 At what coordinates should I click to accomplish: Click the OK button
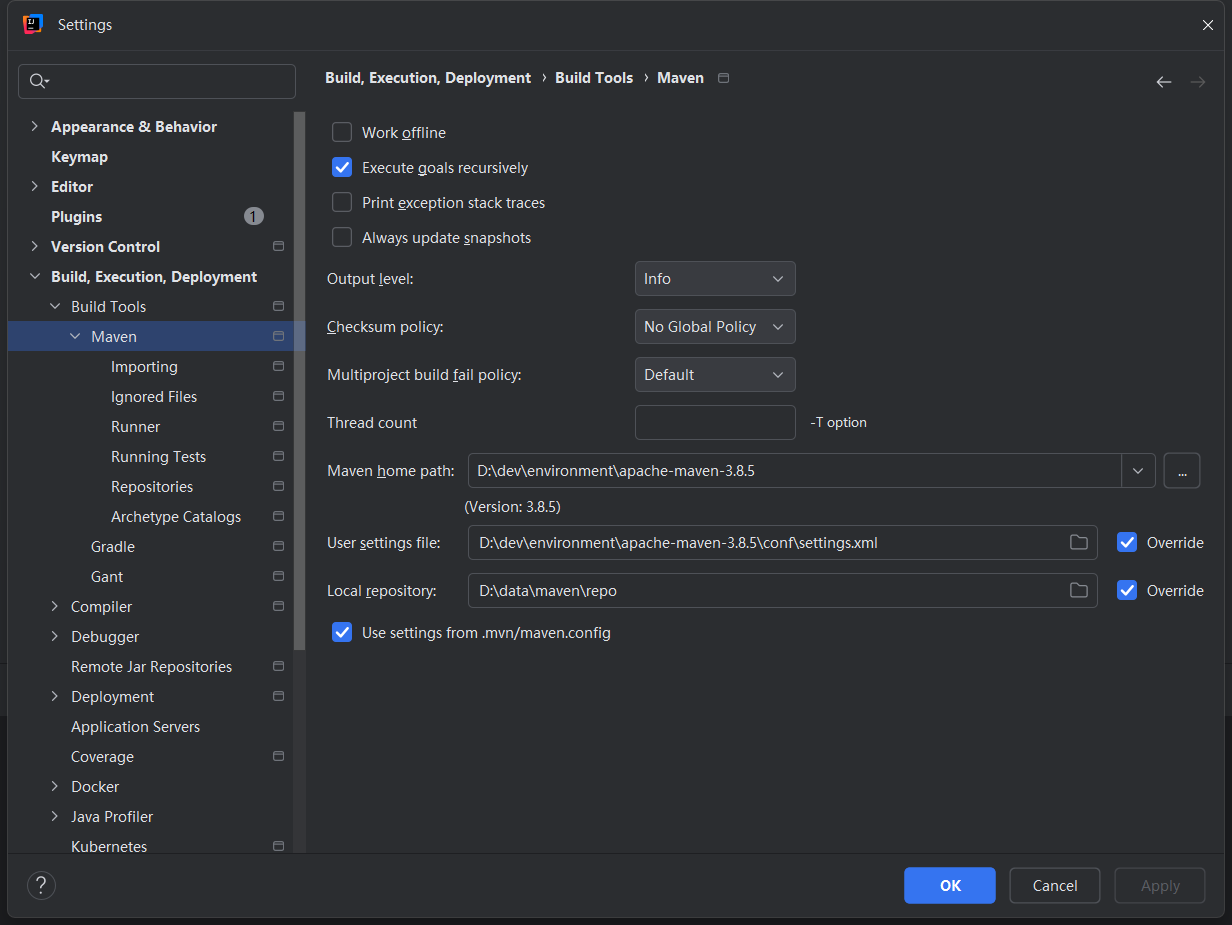tap(950, 885)
